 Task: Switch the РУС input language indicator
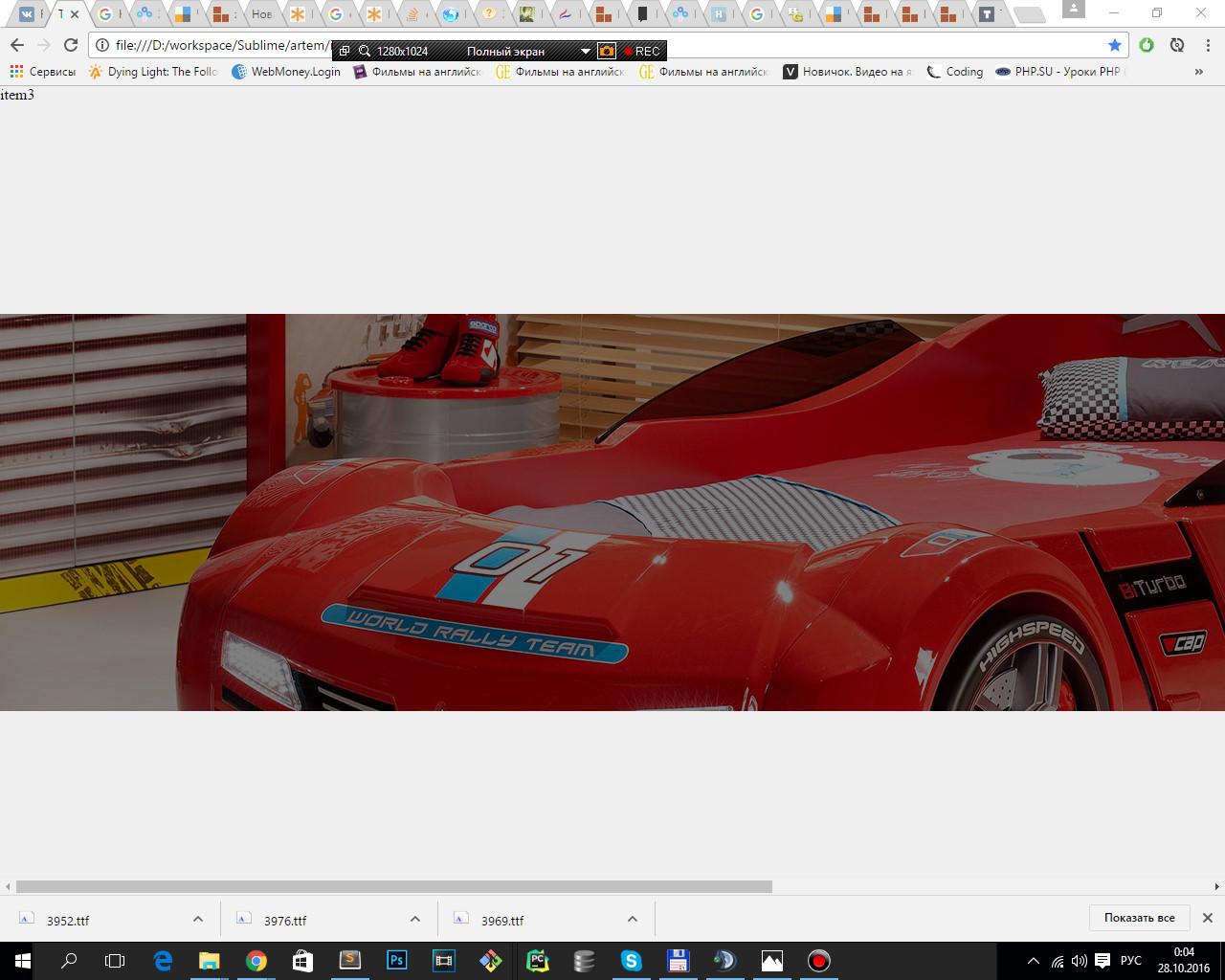pyautogui.click(x=1131, y=961)
